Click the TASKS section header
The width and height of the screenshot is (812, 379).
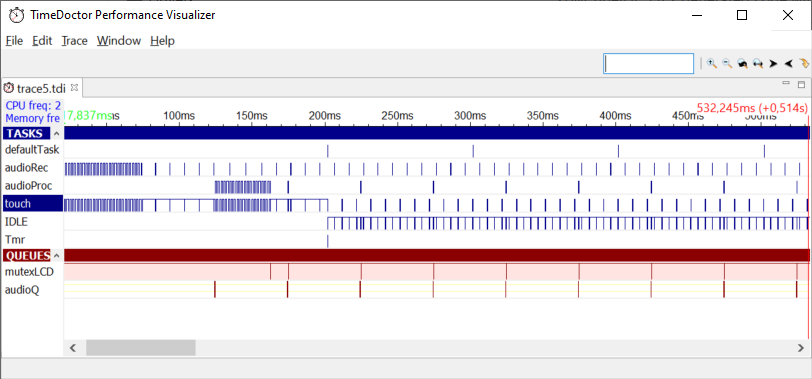25,134
